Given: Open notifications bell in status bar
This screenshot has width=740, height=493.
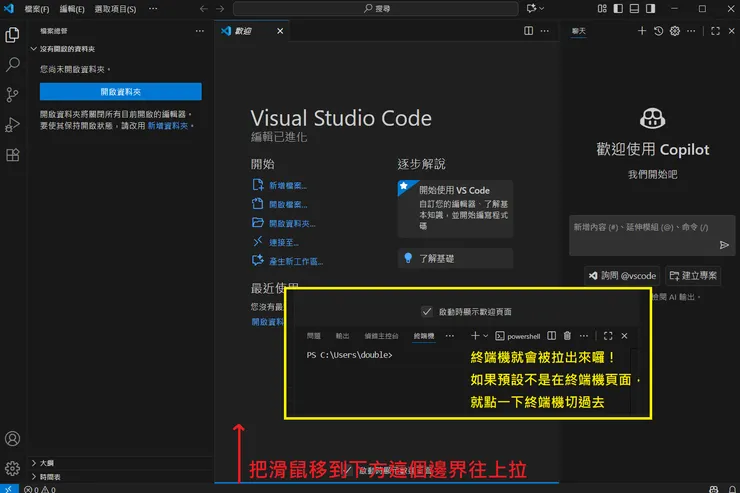Looking at the screenshot, I should [732, 489].
